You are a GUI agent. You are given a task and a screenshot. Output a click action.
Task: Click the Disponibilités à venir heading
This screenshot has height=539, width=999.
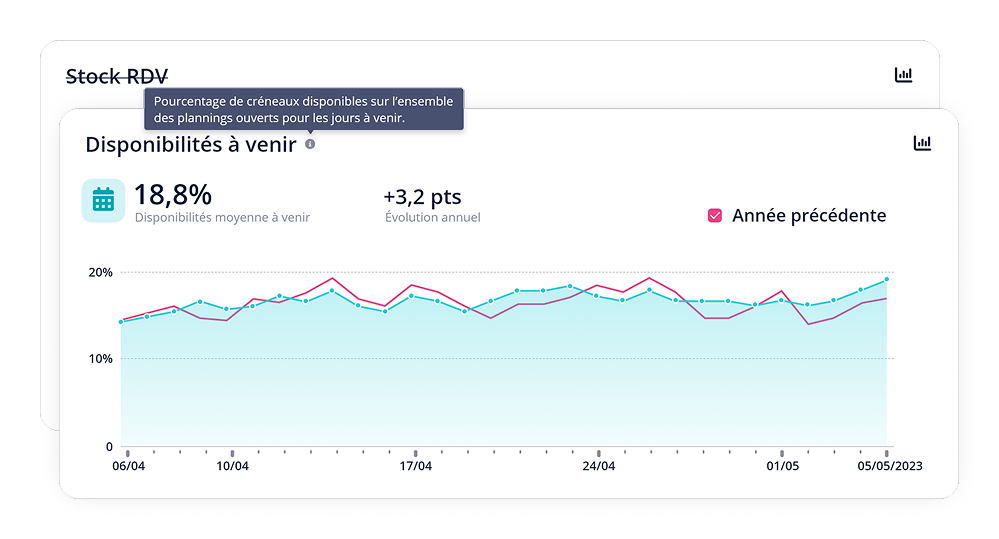191,145
